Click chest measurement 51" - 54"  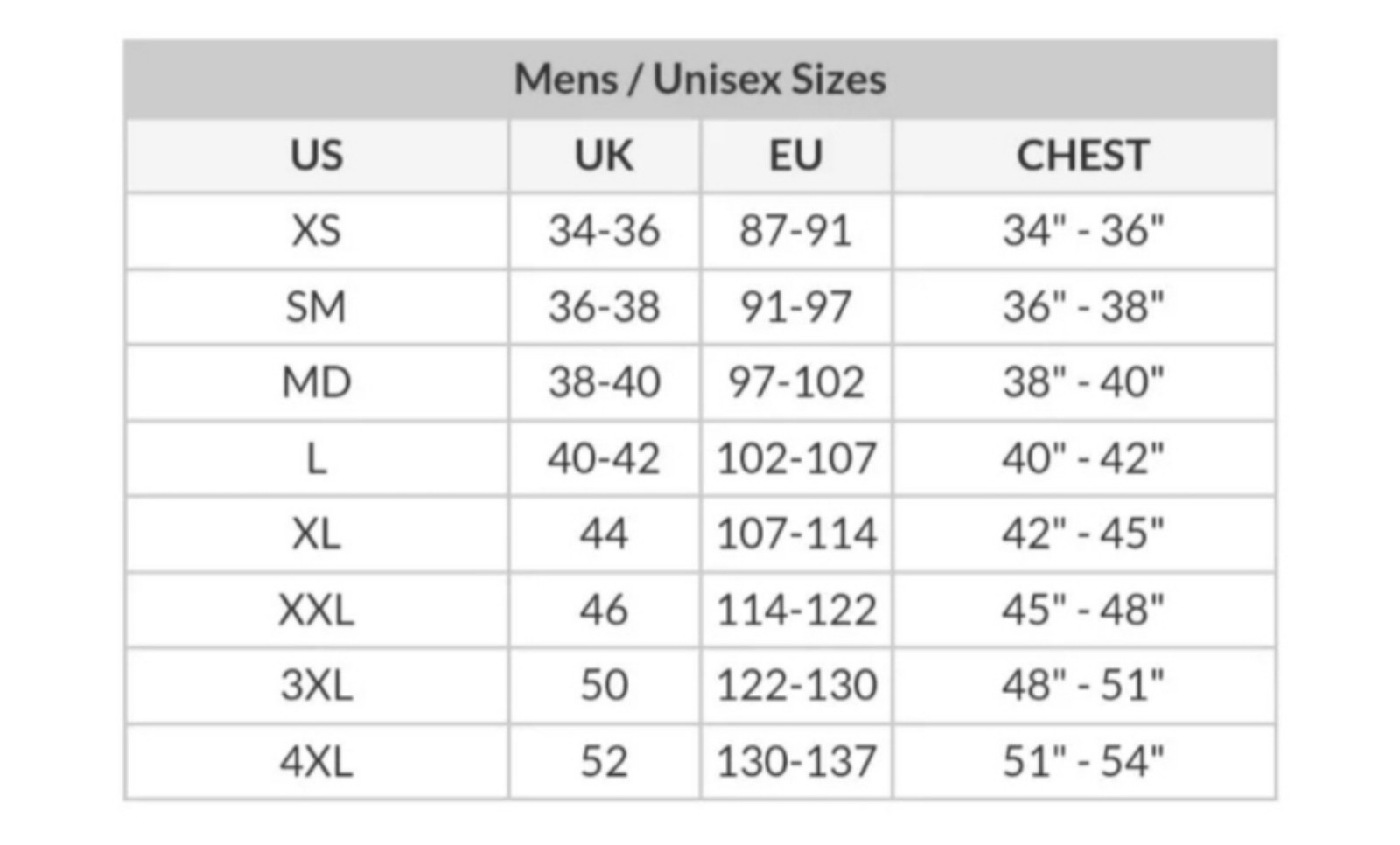click(1083, 761)
